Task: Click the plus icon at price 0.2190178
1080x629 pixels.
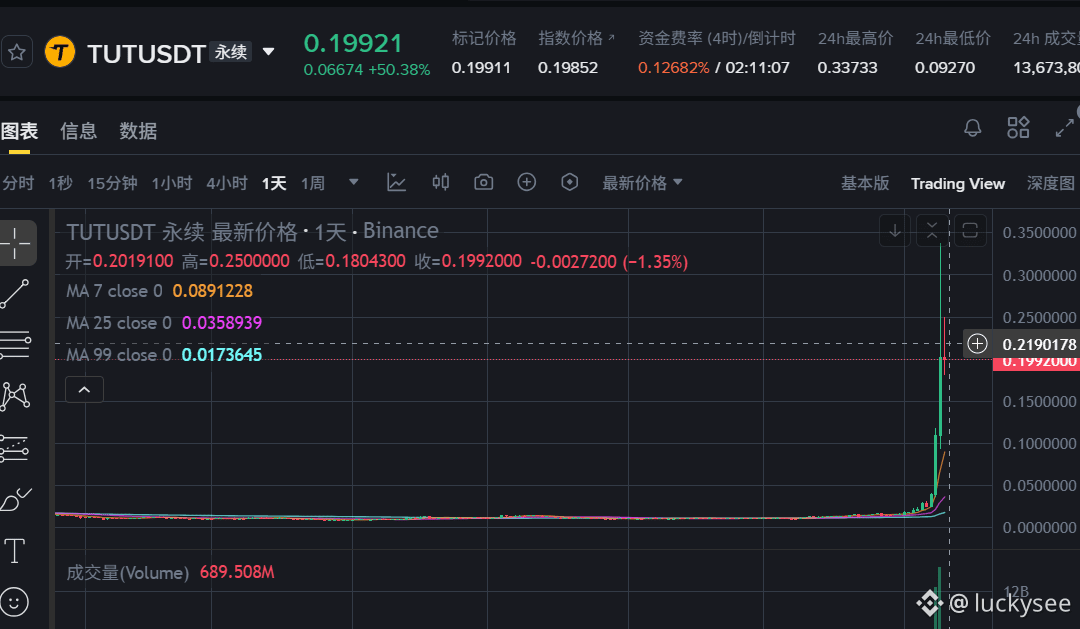Action: 977,344
